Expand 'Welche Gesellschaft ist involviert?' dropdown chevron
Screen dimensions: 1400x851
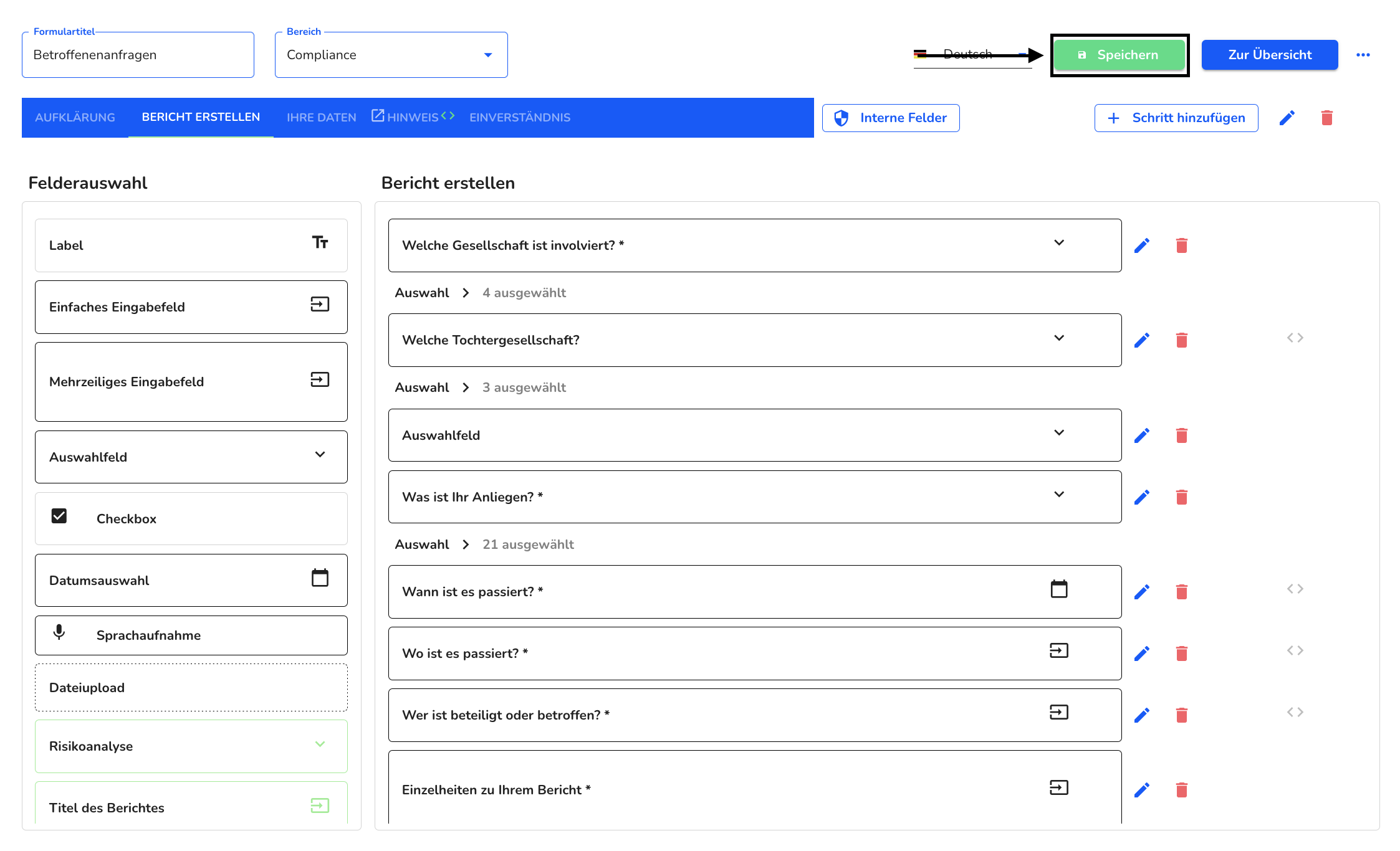[x=1058, y=243]
